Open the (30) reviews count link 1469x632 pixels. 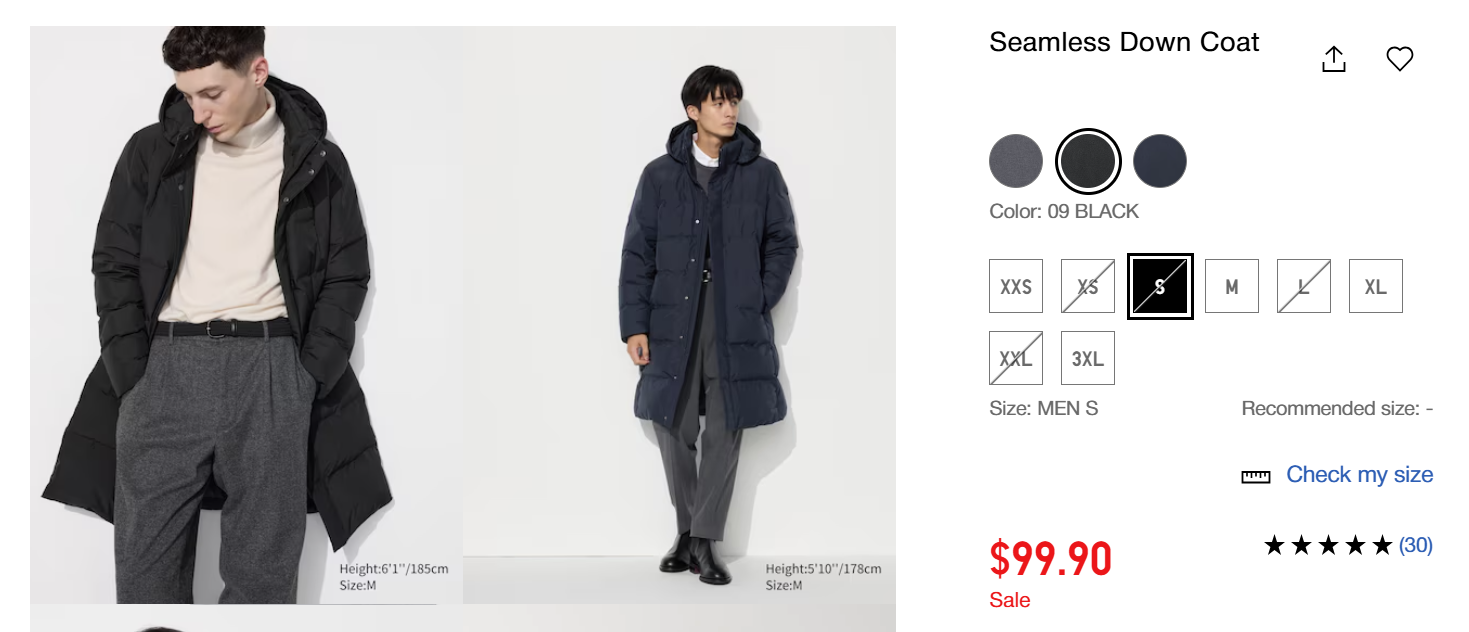1415,545
